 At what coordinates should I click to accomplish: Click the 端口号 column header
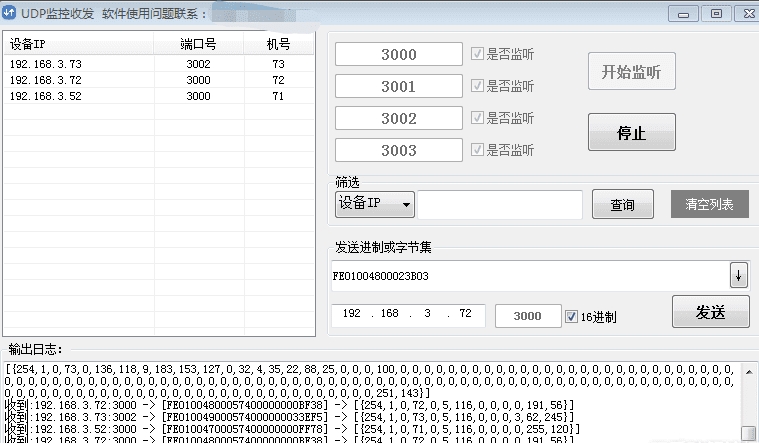[198, 45]
